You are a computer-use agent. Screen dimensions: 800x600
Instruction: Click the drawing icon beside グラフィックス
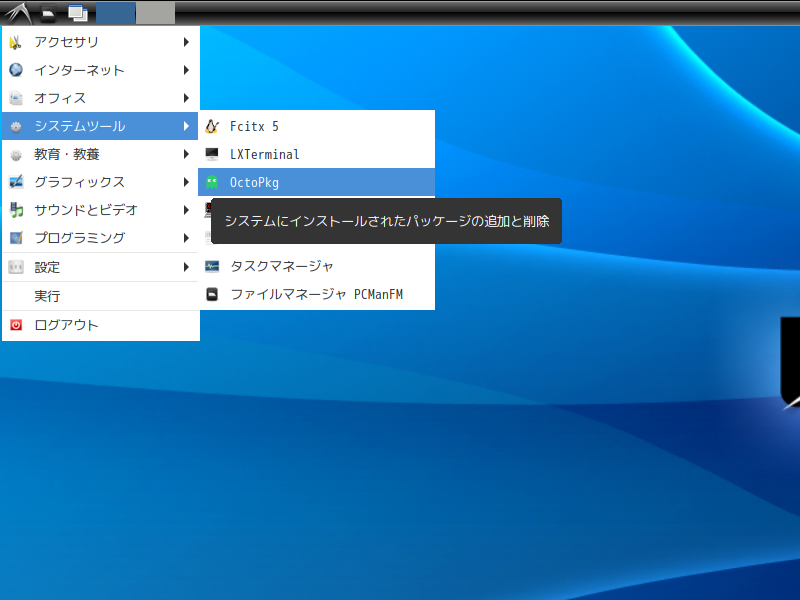click(16, 182)
